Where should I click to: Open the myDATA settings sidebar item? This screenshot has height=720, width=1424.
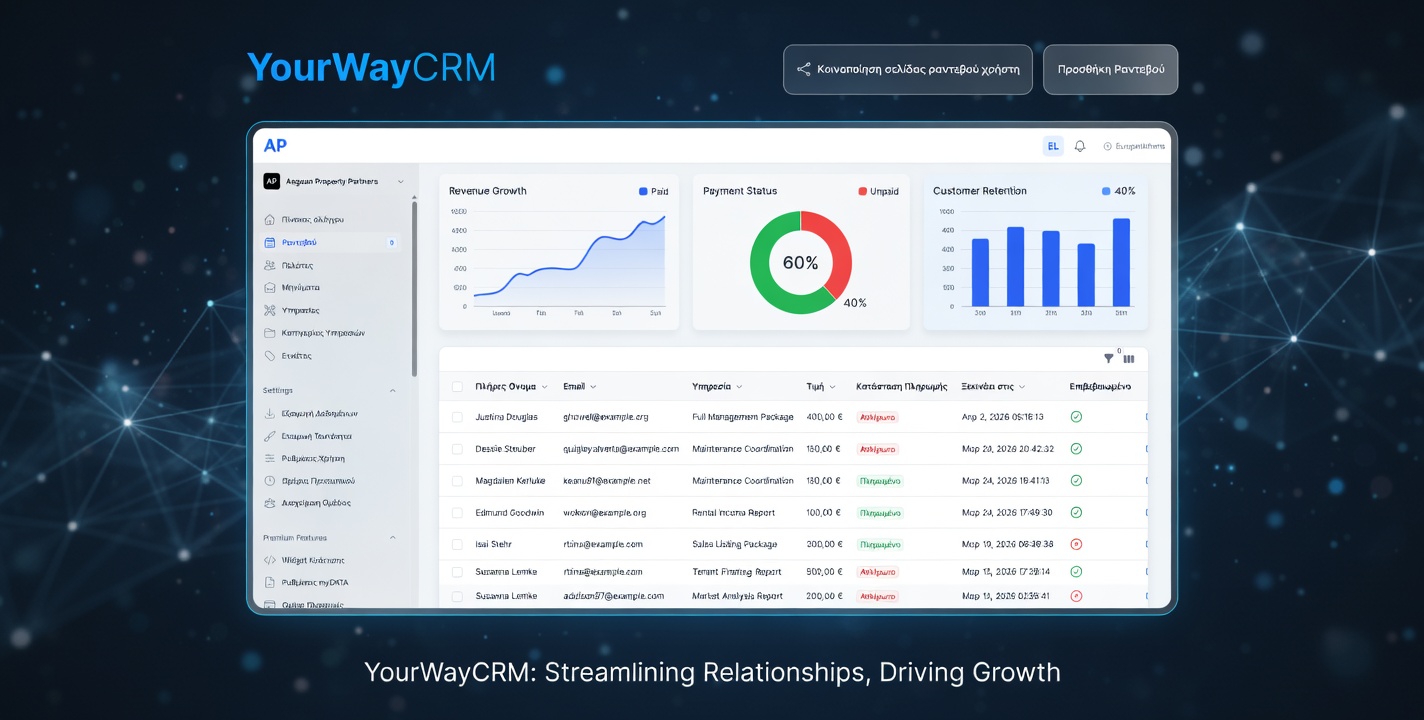314,582
